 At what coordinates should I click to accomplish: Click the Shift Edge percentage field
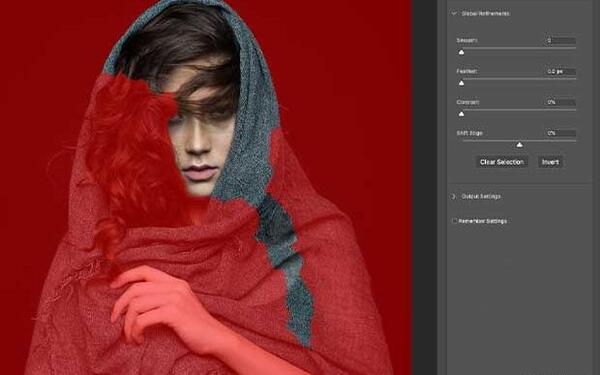(x=561, y=133)
